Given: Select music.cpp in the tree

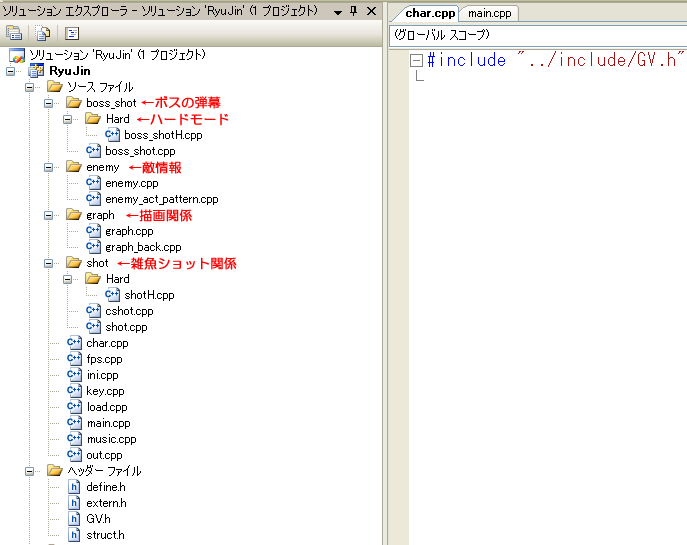Looking at the screenshot, I should (111, 439).
